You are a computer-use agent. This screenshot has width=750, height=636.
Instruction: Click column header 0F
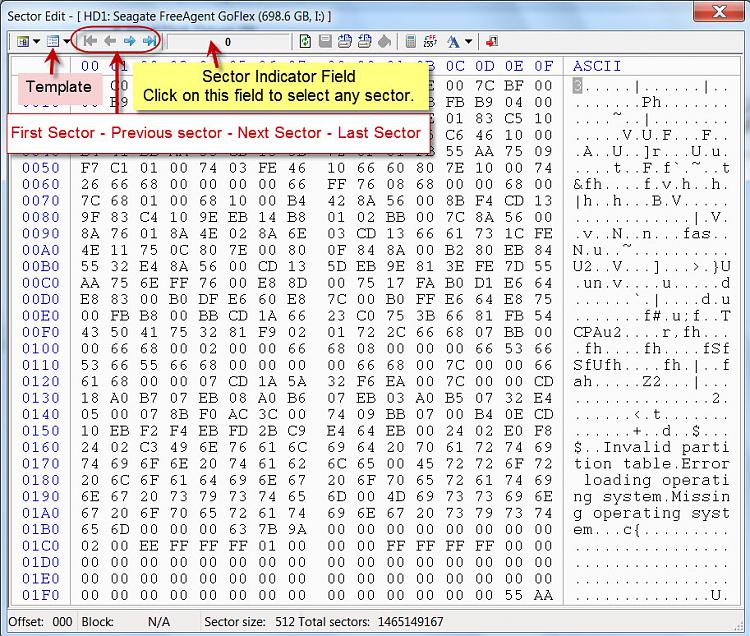click(x=543, y=66)
